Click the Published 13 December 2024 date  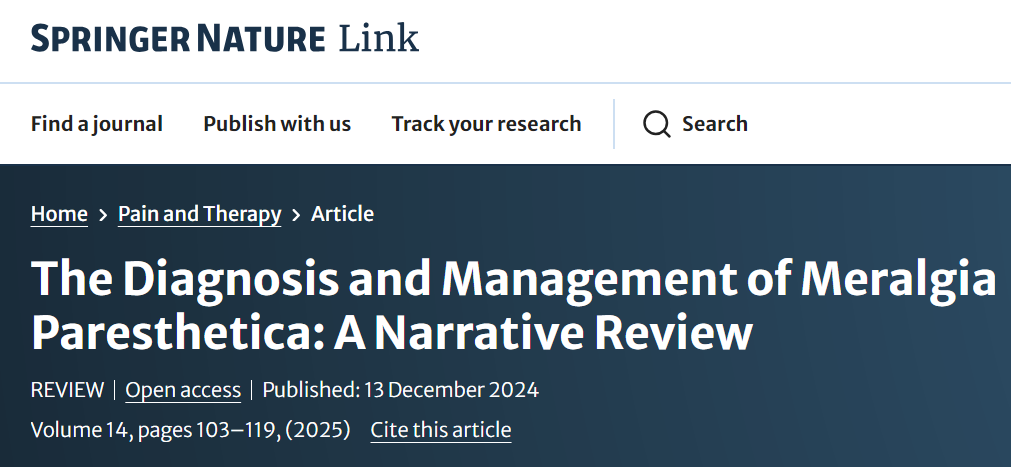tap(400, 390)
